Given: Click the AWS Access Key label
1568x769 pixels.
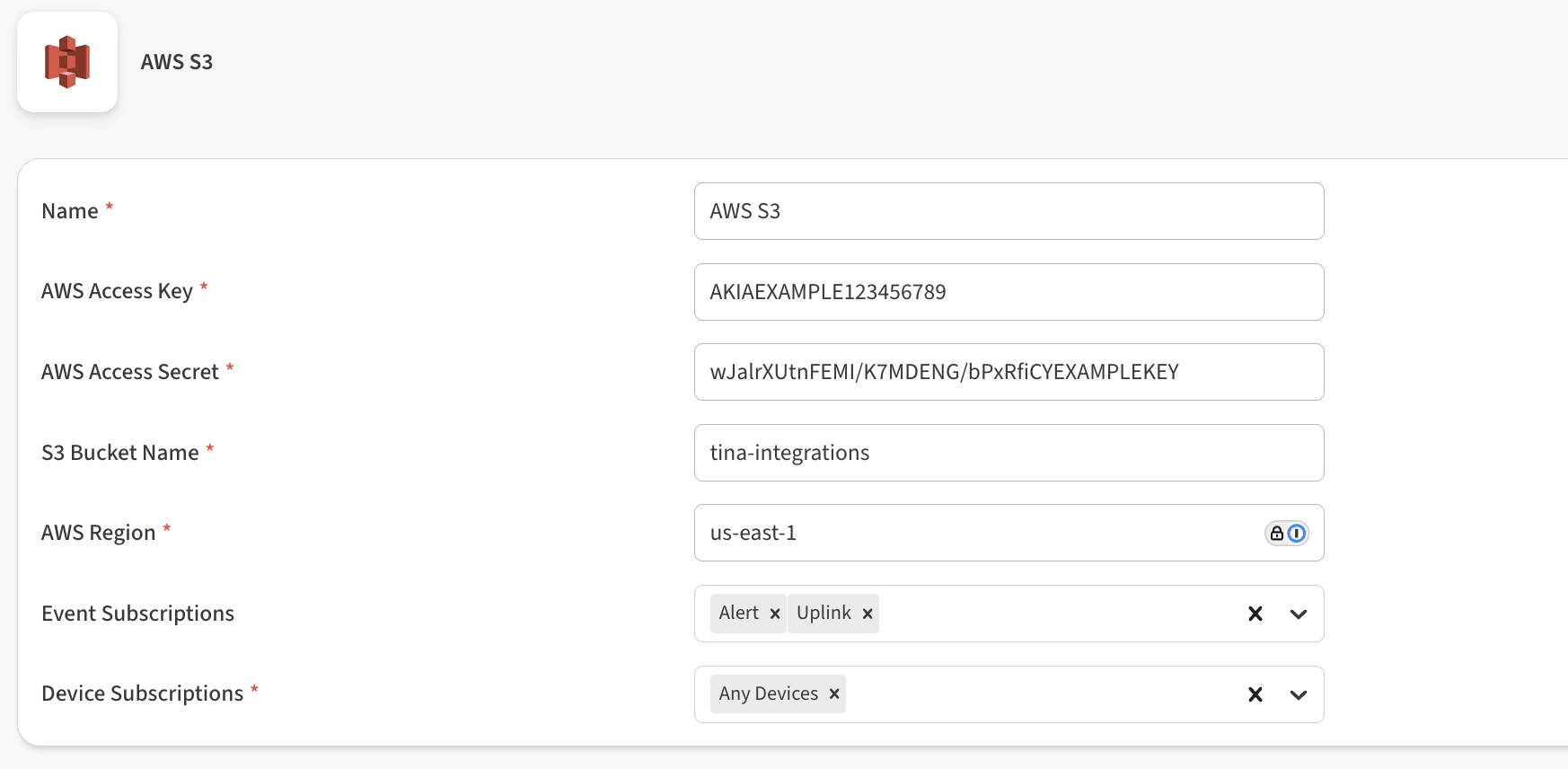Looking at the screenshot, I should coord(118,292).
